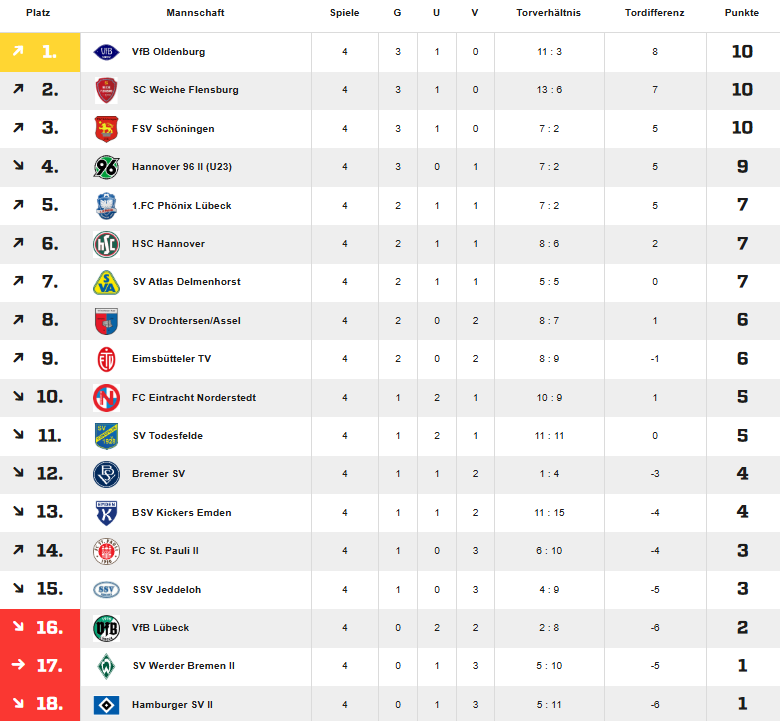Sort table by Tordifferenz column header
The width and height of the screenshot is (780, 721).
[x=655, y=12]
